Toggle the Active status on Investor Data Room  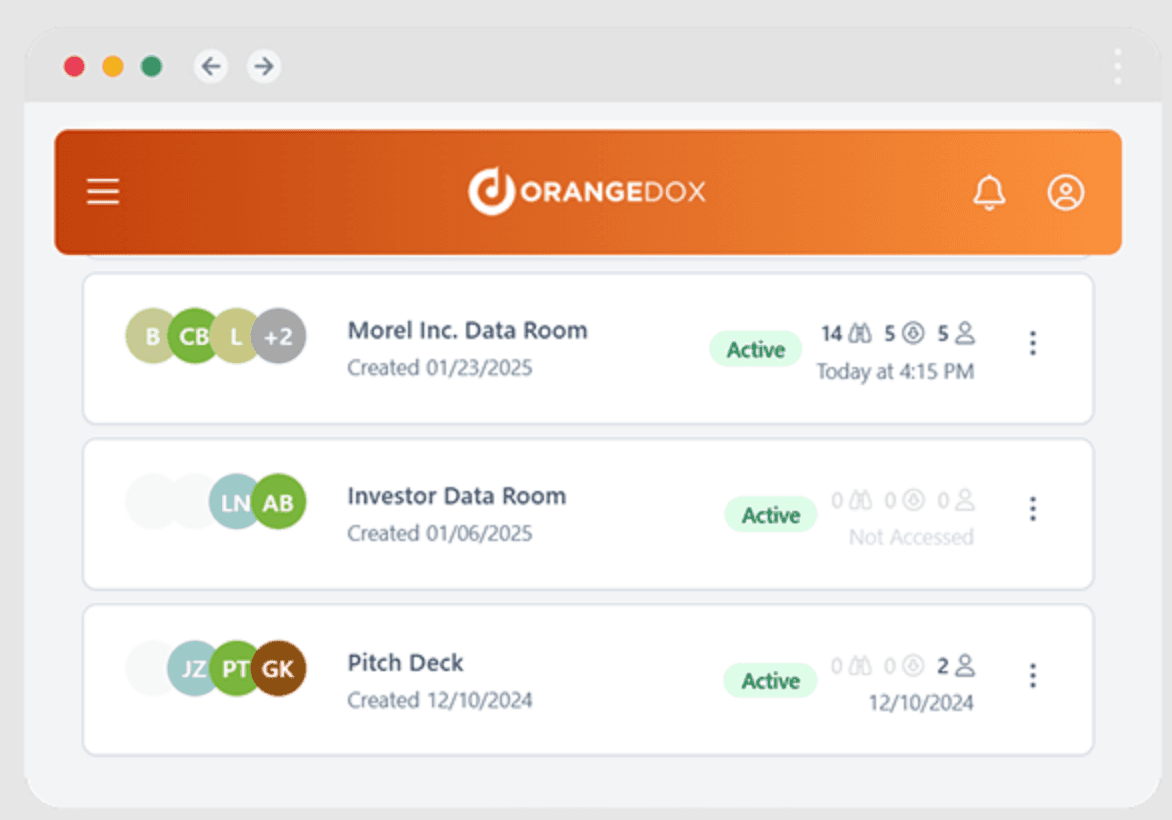(770, 514)
